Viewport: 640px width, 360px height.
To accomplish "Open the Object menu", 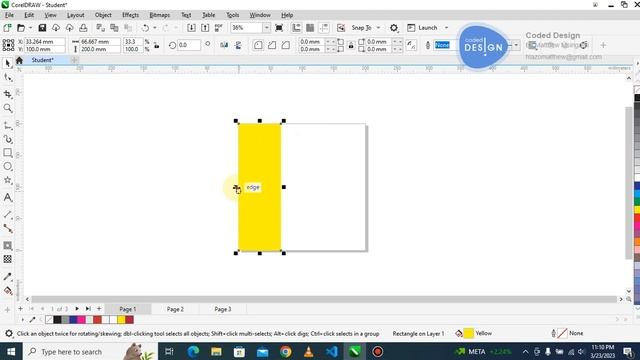I will [103, 15].
